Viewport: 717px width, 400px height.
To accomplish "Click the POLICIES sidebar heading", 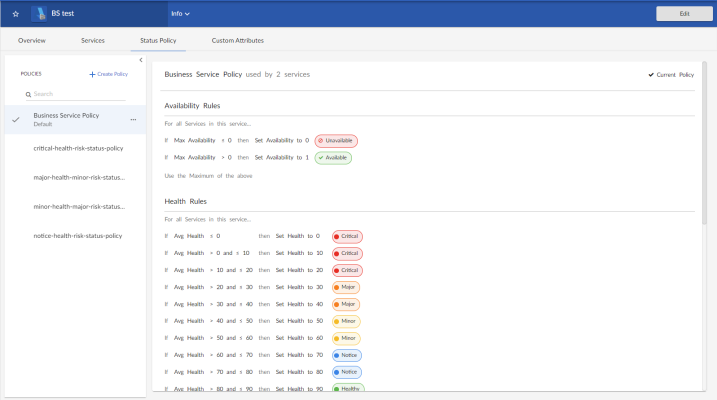I will pos(31,74).
